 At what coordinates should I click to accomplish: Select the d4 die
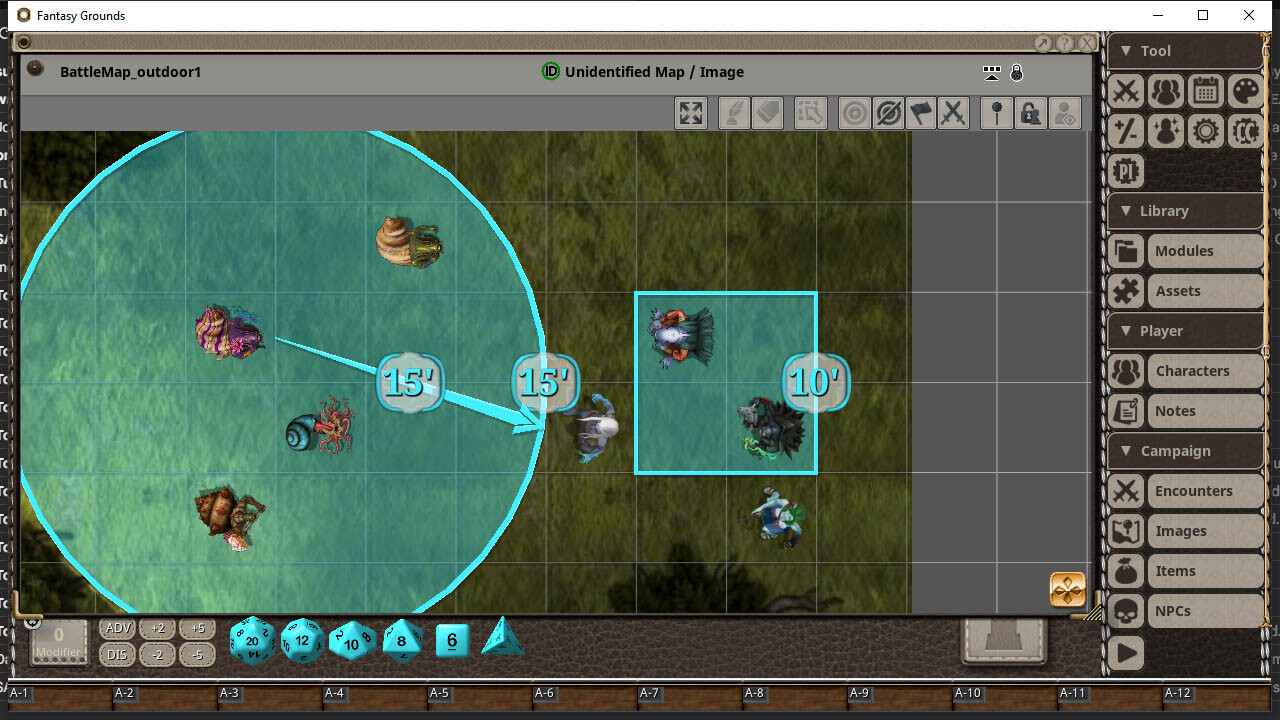click(502, 637)
